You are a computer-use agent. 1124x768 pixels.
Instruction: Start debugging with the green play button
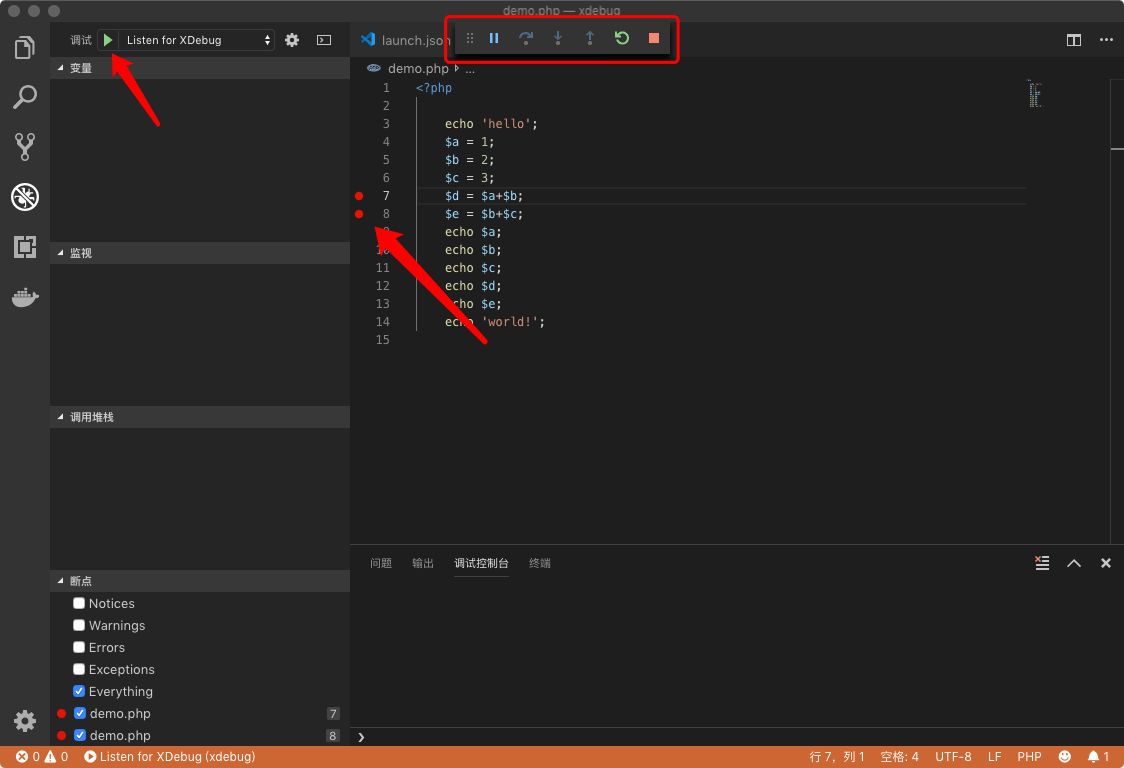coord(107,40)
